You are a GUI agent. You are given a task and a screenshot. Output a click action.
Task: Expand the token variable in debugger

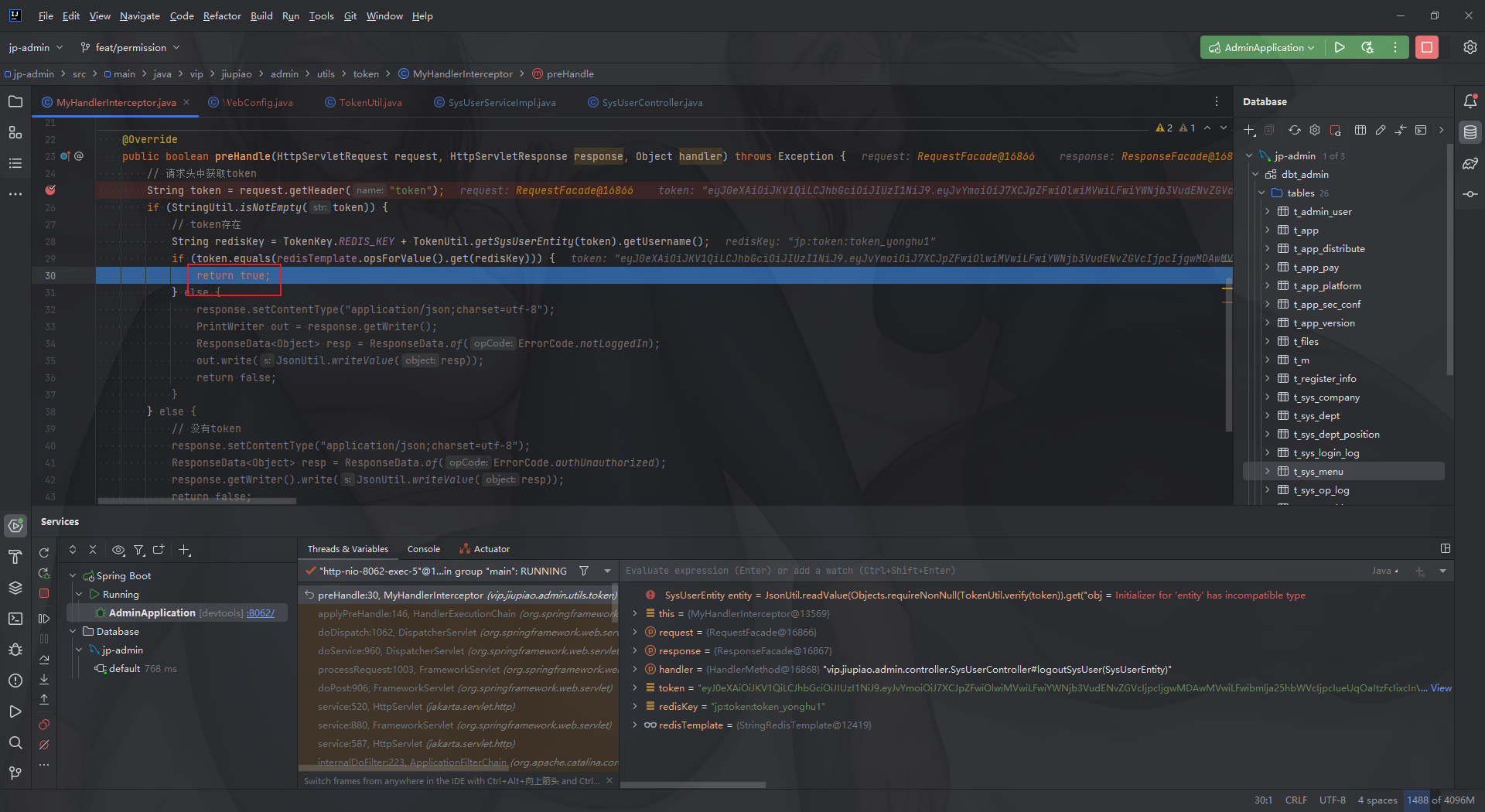pos(635,687)
